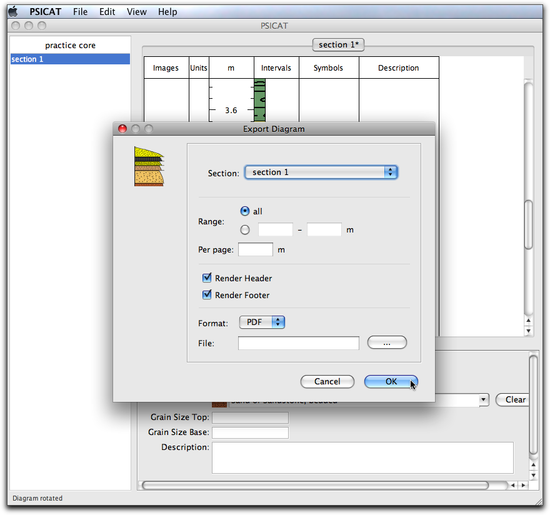Uncheck the Render Footer checkbox
550x515 pixels.
pyautogui.click(x=207, y=294)
